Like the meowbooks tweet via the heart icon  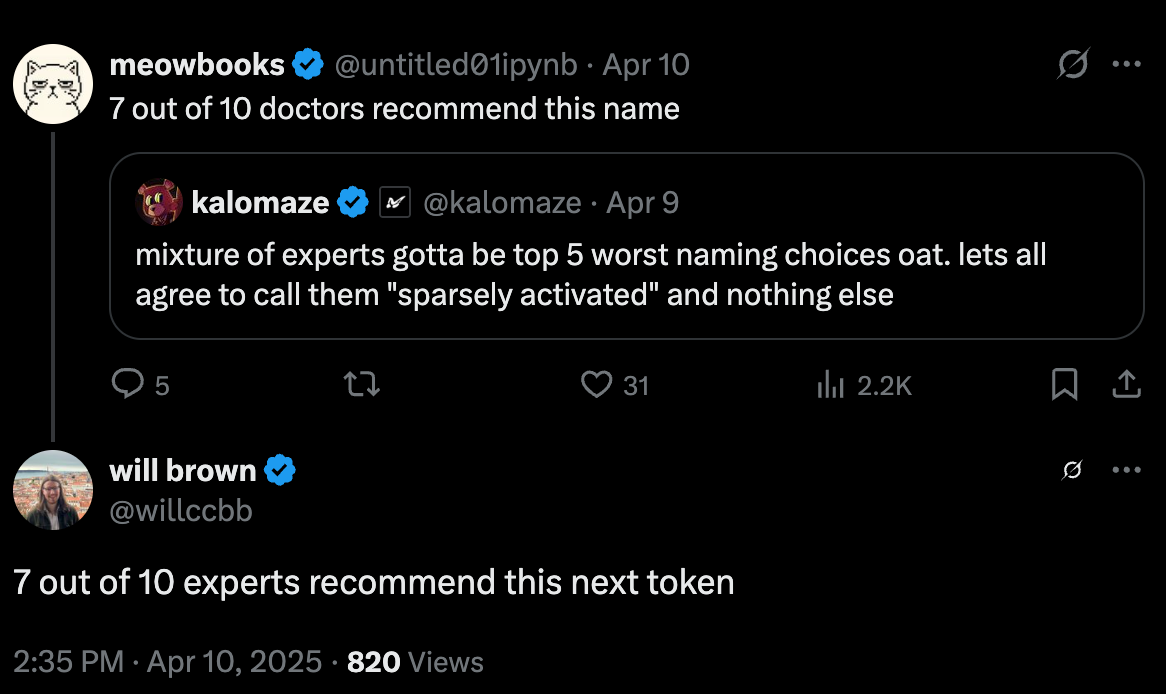pyautogui.click(x=596, y=385)
